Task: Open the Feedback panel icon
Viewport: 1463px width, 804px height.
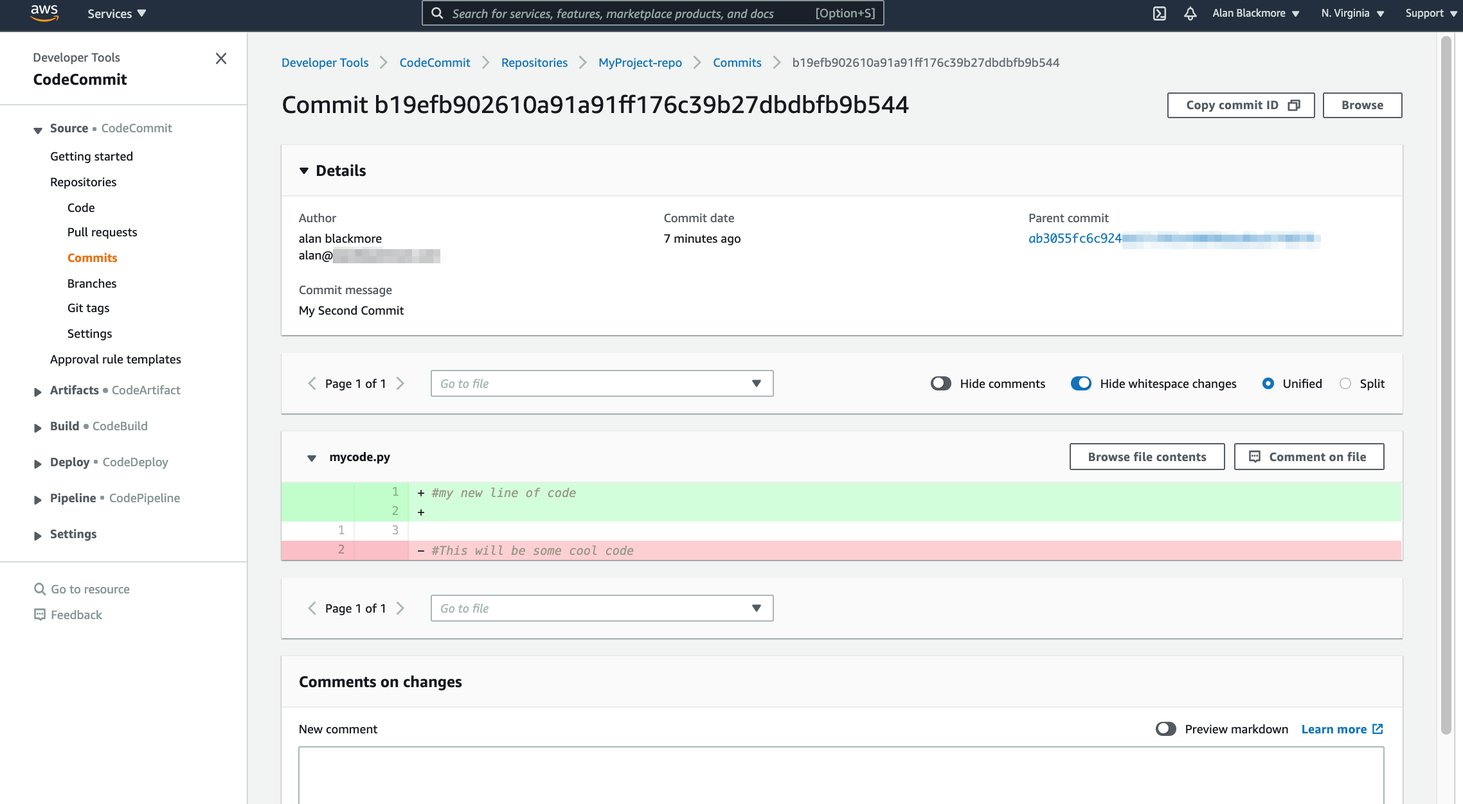Action: tap(38, 614)
